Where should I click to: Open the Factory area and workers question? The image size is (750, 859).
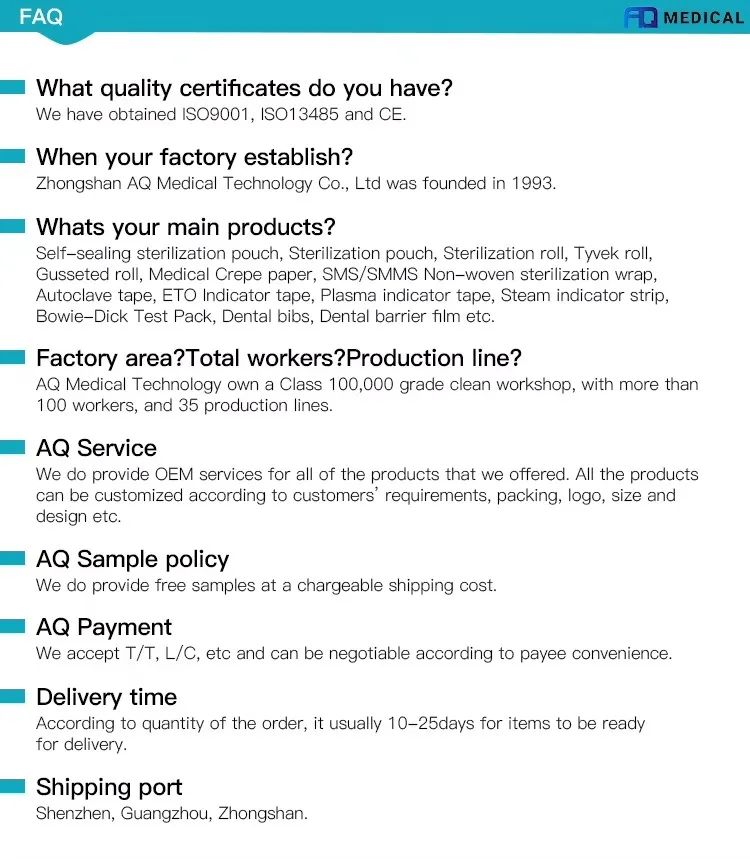tap(279, 358)
